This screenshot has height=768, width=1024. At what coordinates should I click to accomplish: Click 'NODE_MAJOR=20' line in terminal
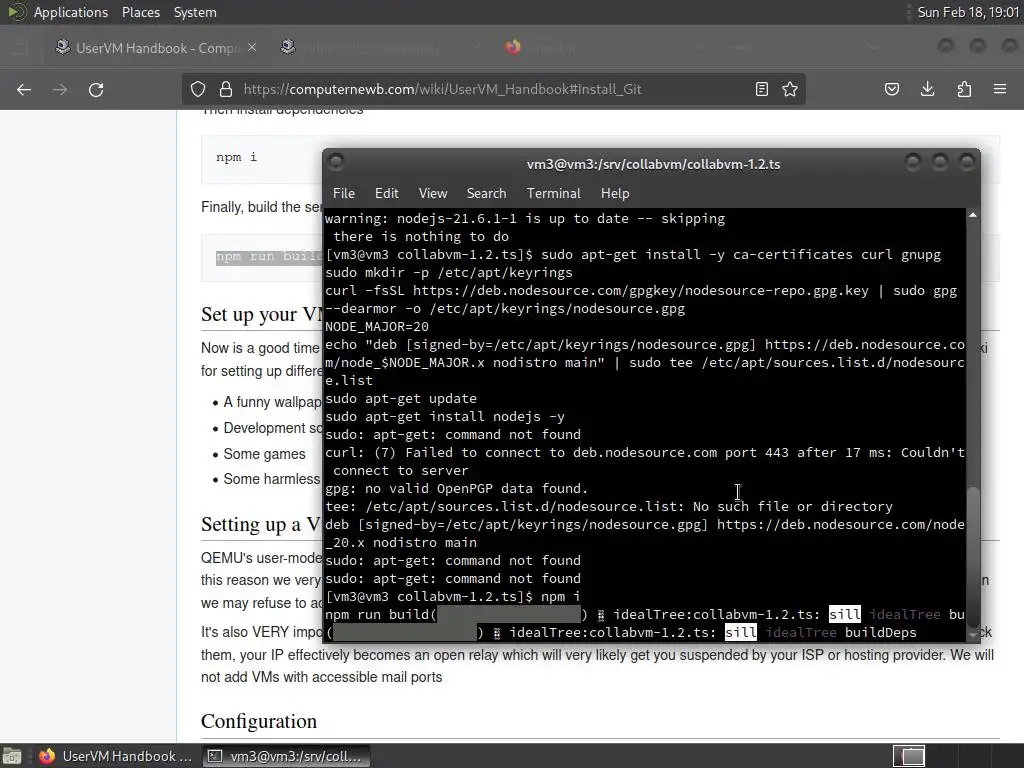[x=377, y=327]
